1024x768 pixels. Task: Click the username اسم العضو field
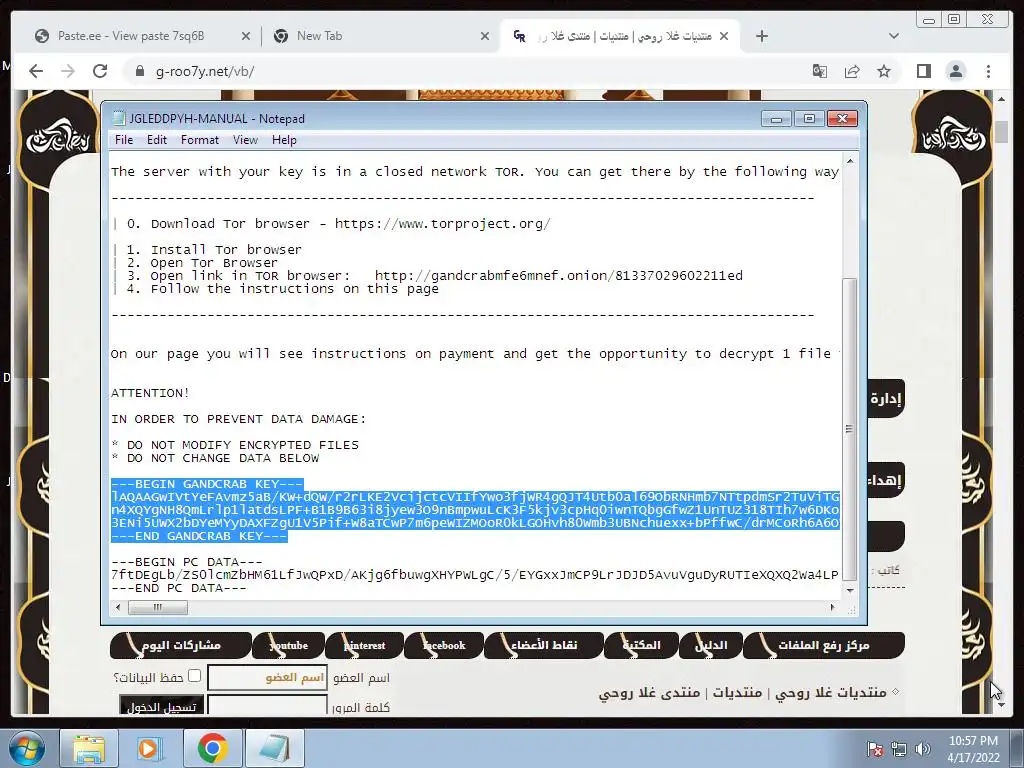(x=267, y=678)
